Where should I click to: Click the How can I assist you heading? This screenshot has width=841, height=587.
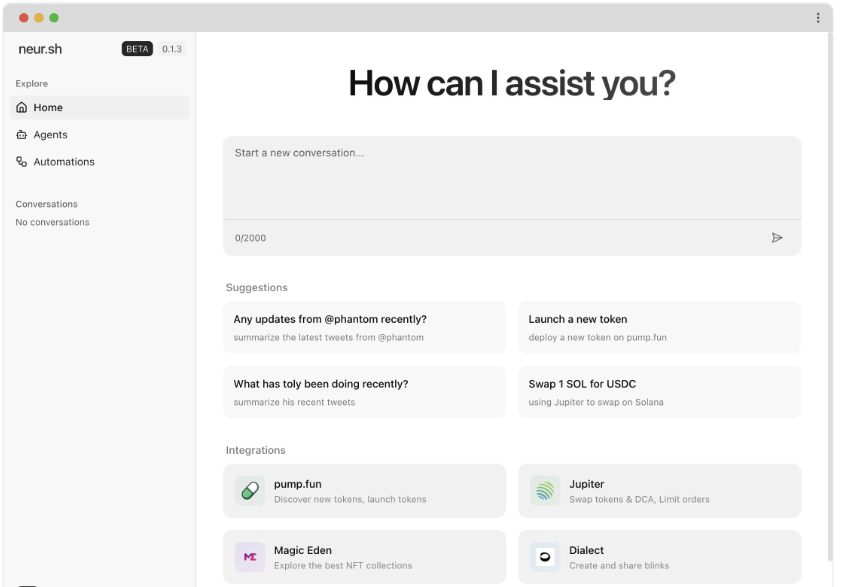coord(512,84)
